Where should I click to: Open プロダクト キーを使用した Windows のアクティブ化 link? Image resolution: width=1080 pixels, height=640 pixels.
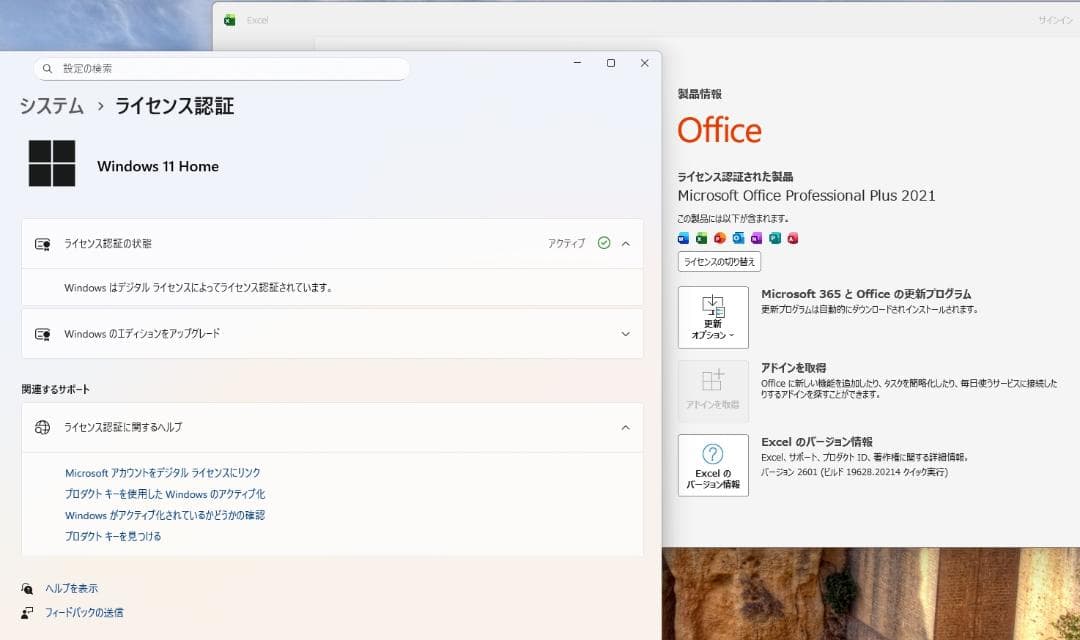pos(165,494)
